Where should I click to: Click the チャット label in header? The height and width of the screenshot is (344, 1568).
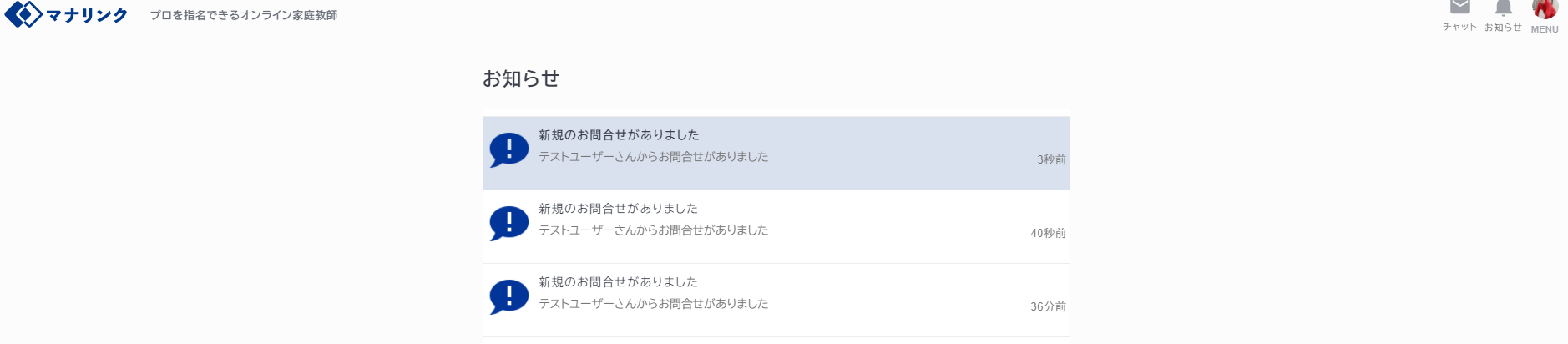[x=1459, y=27]
